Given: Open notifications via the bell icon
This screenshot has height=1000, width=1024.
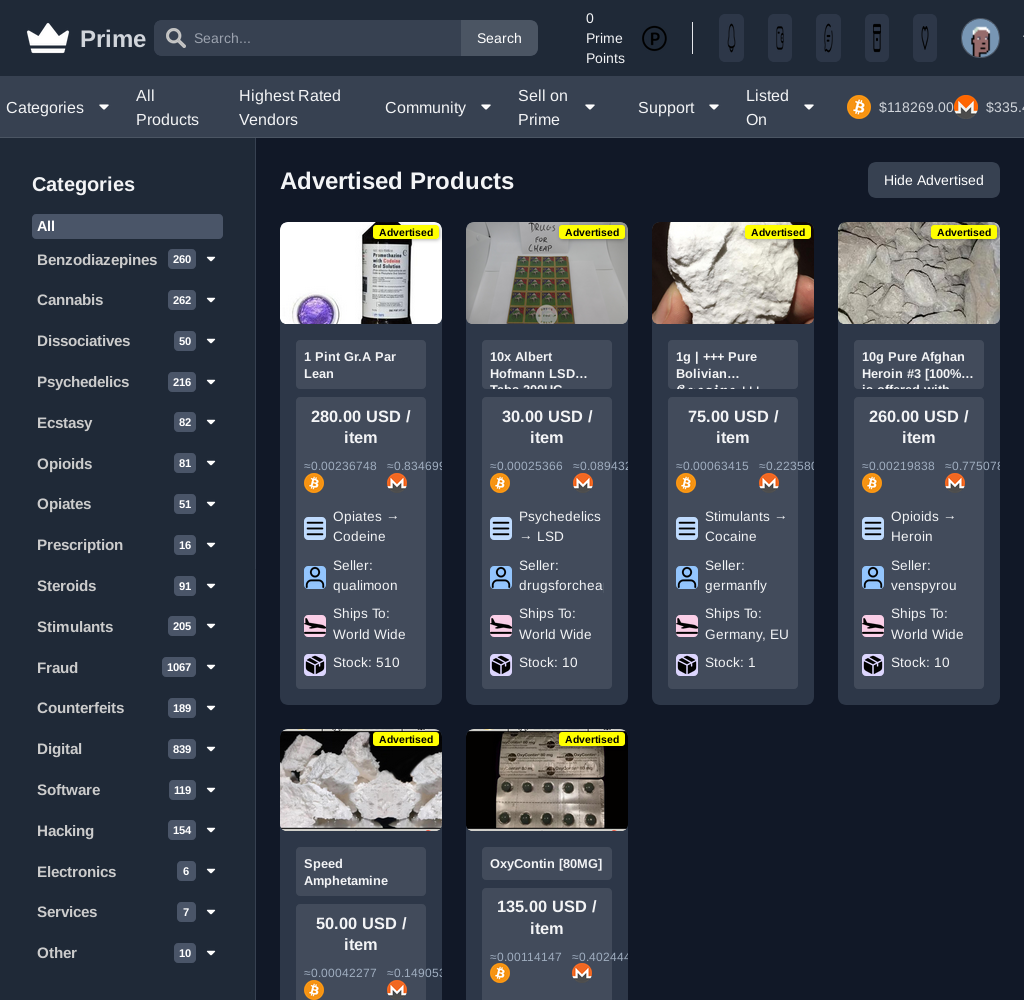Looking at the screenshot, I should [731, 39].
